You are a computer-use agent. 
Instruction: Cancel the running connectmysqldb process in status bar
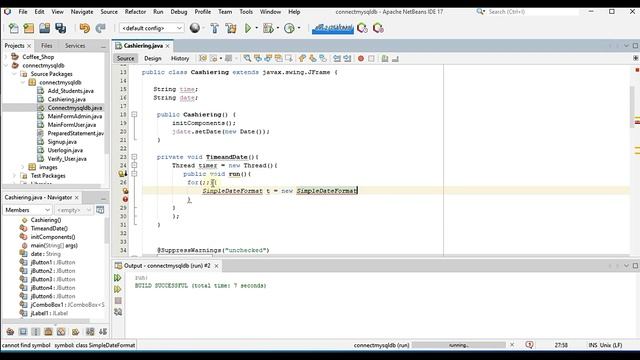[512, 345]
